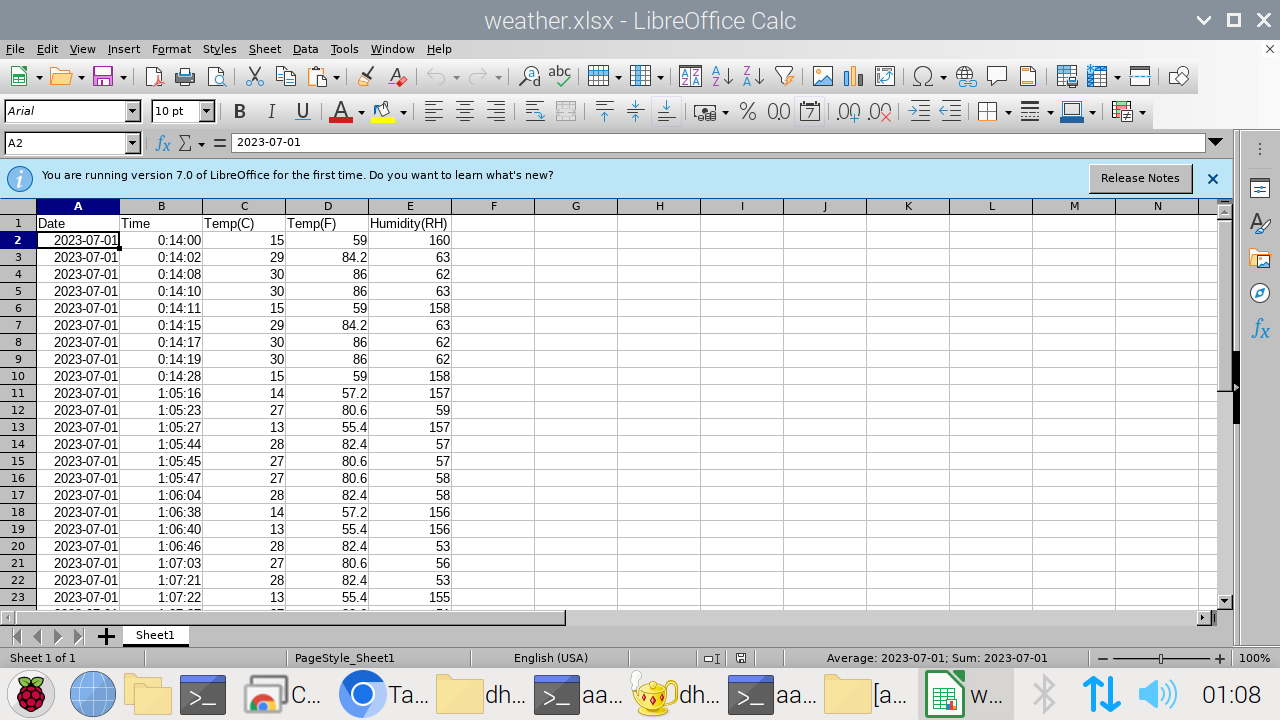Add a decimal place
The image size is (1280, 720).
[x=848, y=112]
